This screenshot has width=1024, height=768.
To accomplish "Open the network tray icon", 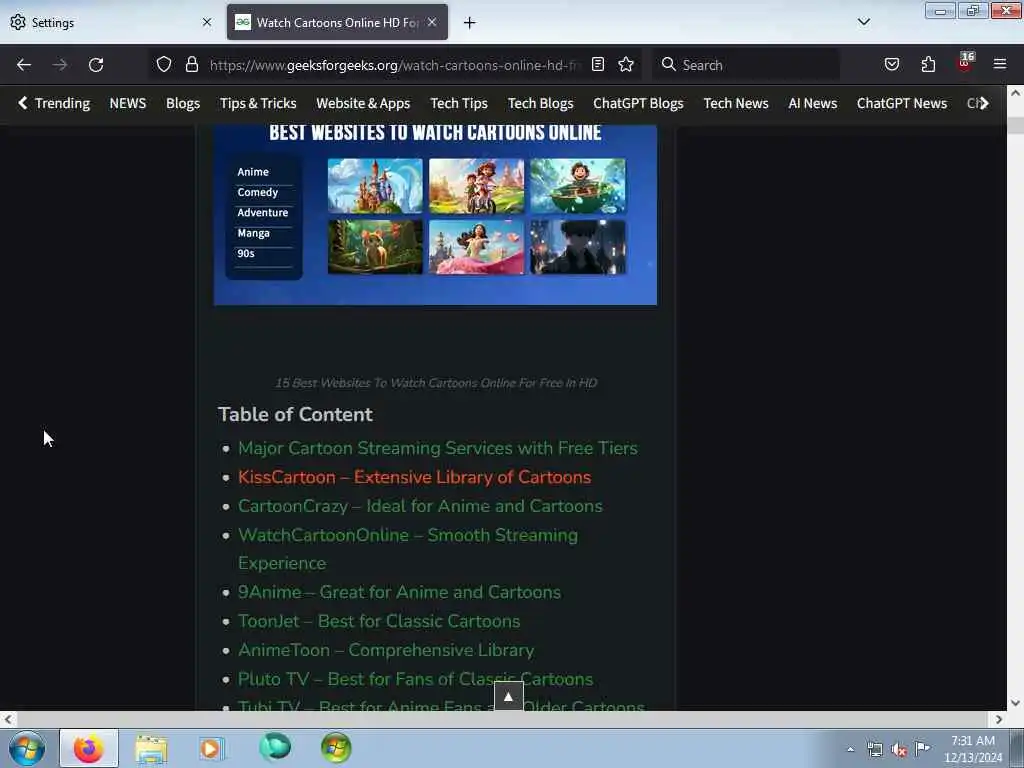I will [x=874, y=750].
